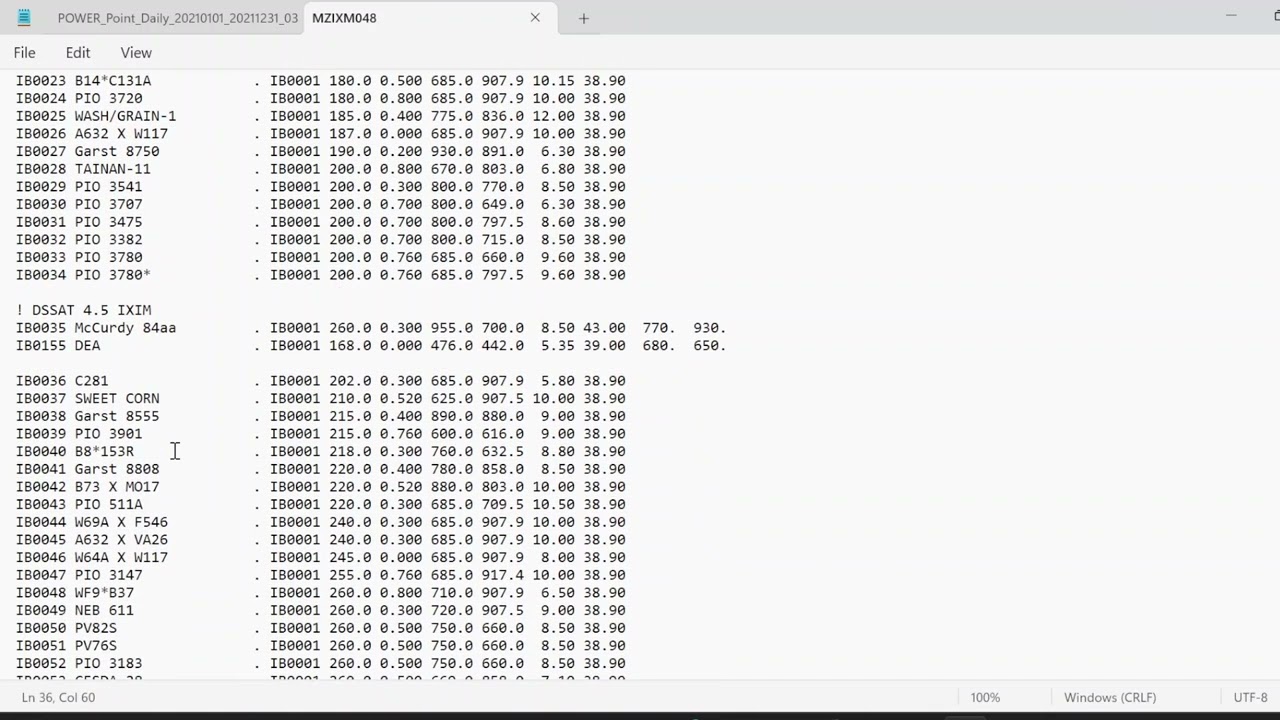Click the text 'PIO 3475'
This screenshot has height=720, width=1280.
(x=109, y=222)
